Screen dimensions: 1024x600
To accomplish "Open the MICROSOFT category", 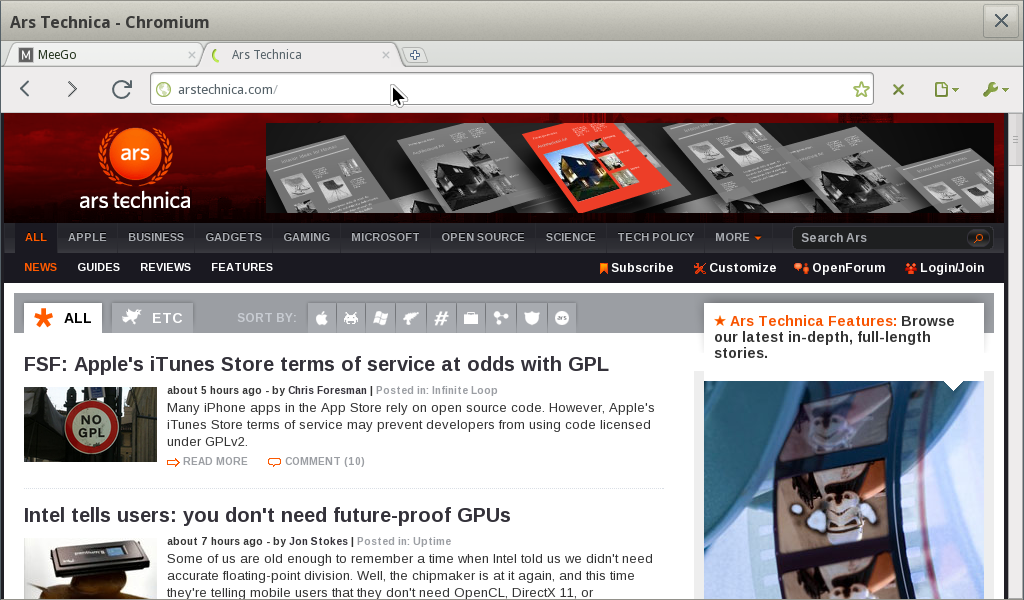I will coord(385,238).
